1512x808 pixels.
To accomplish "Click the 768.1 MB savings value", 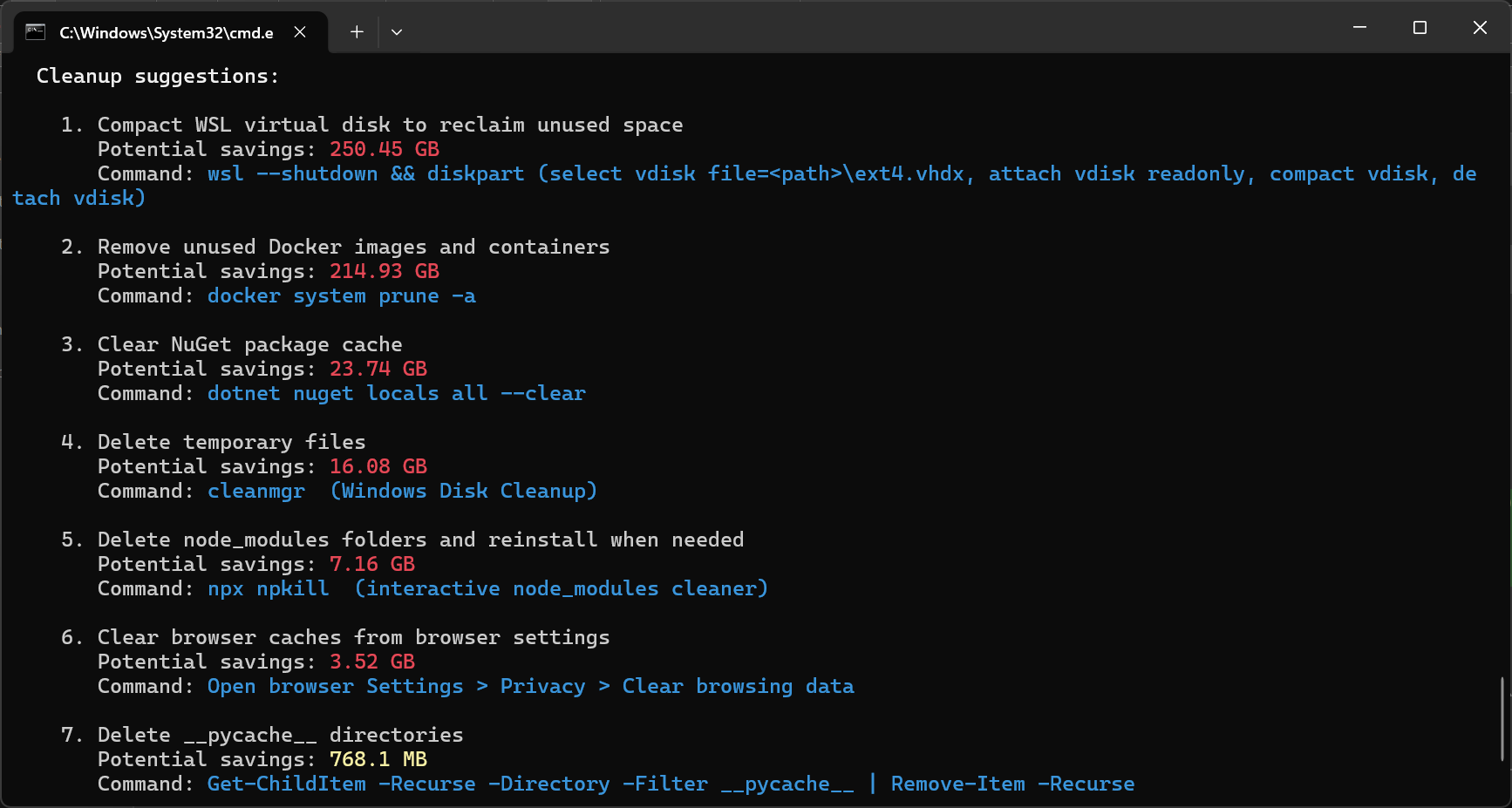I will point(378,760).
